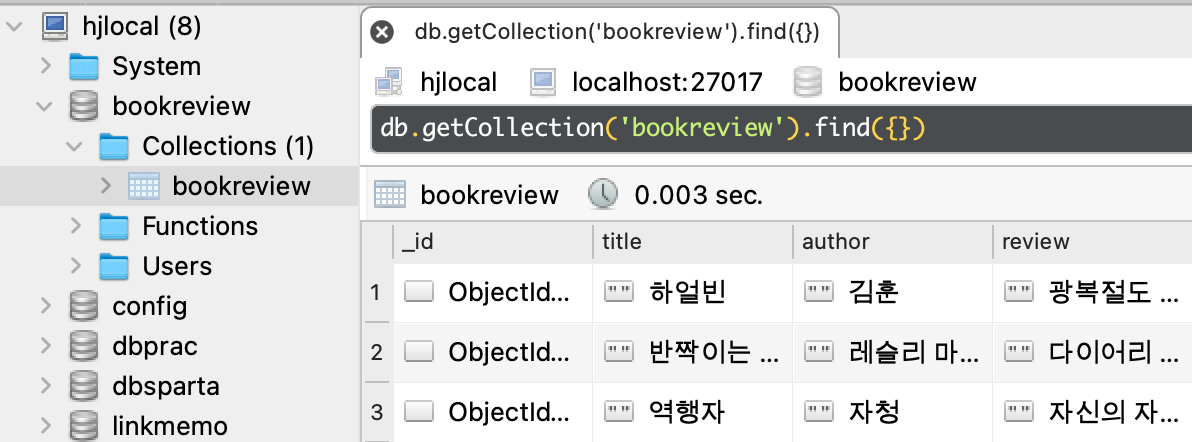
Task: Click the string type icon beside 자신의 자
Action: click(x=1019, y=412)
